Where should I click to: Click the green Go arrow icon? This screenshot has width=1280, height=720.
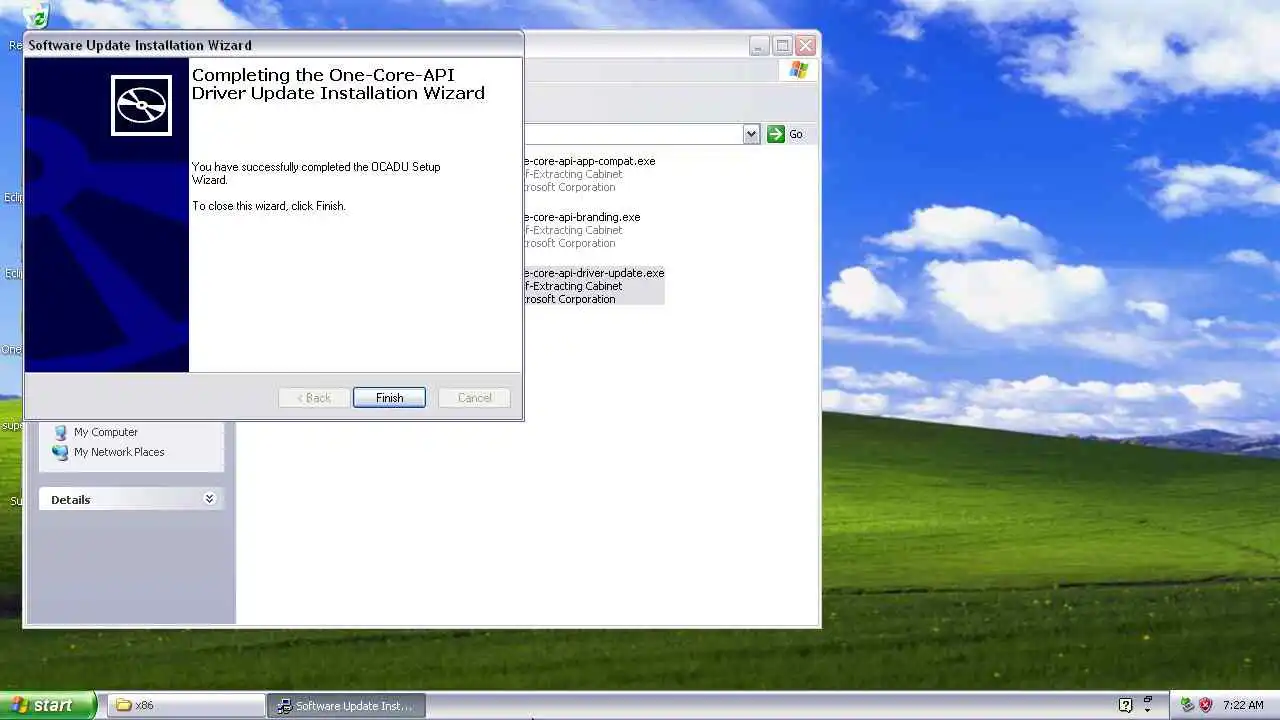[776, 134]
